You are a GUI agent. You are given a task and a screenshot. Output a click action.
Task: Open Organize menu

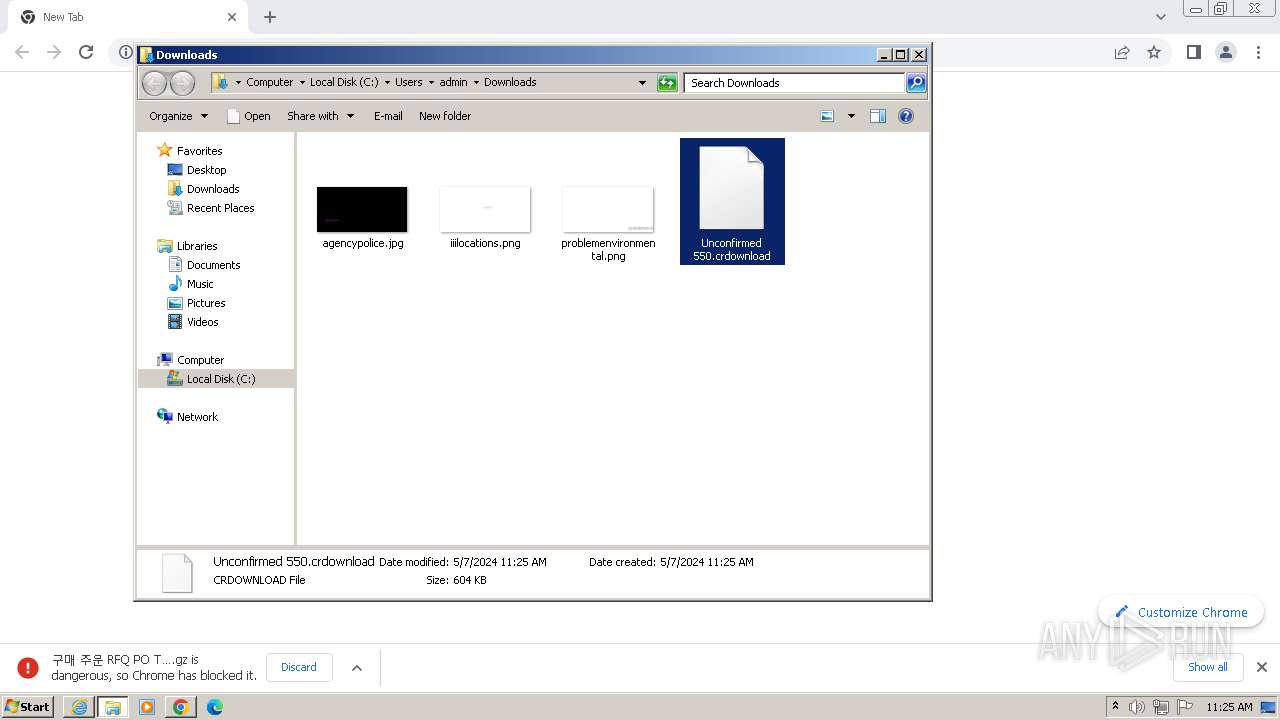pyautogui.click(x=178, y=116)
